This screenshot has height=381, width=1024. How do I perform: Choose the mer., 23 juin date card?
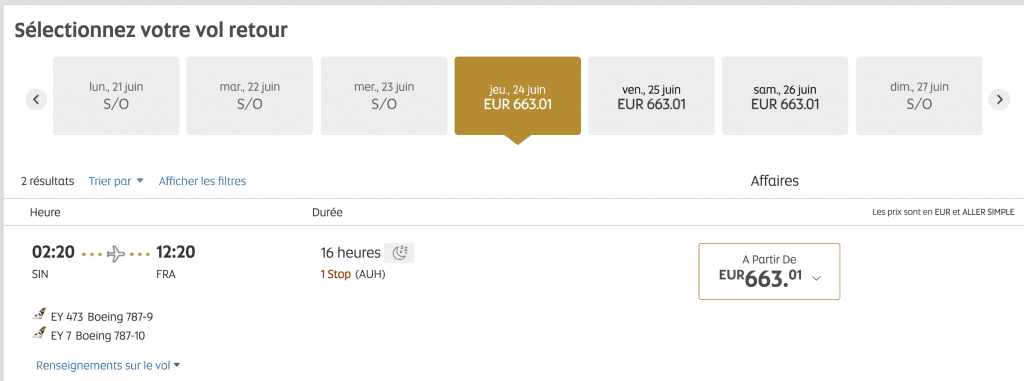tap(384, 96)
